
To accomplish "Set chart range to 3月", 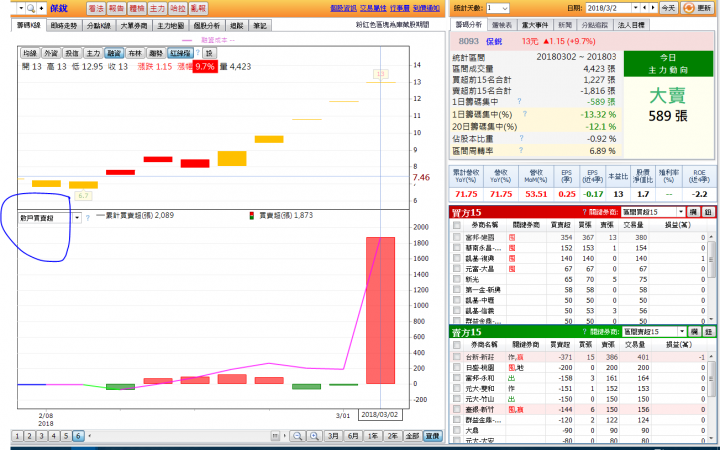I will click(334, 436).
